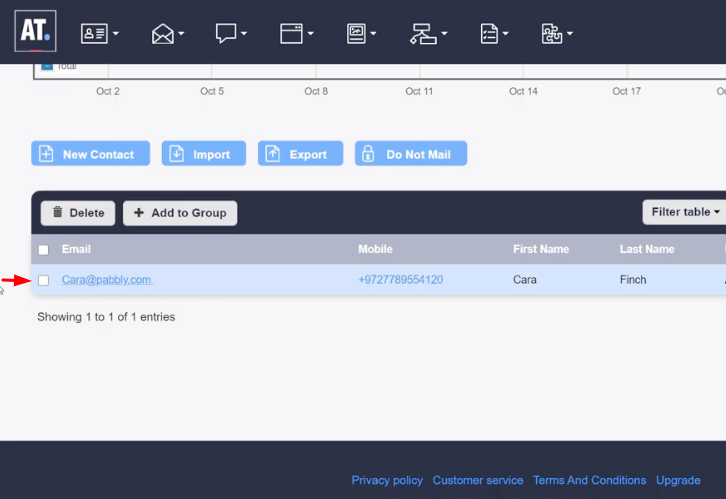The image size is (726, 499).
Task: Open the Privacy policy footer link
Action: 387,480
